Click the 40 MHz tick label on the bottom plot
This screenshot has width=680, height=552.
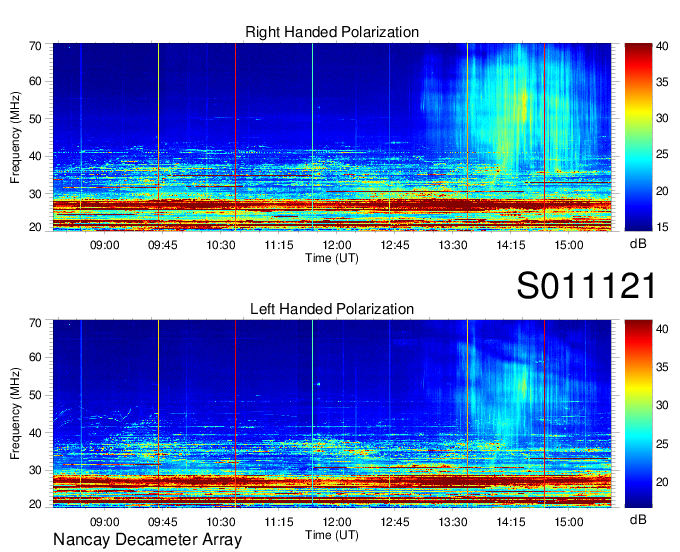(35, 433)
